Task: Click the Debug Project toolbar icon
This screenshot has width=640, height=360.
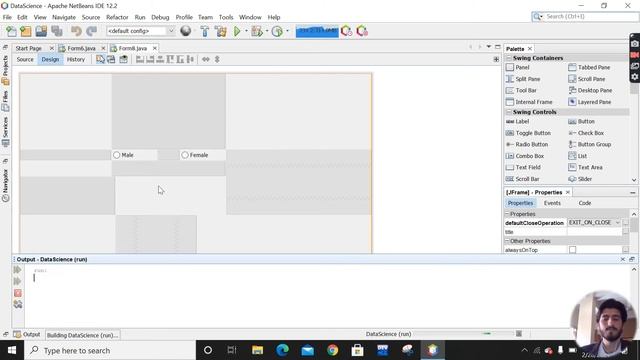Action: (x=257, y=31)
